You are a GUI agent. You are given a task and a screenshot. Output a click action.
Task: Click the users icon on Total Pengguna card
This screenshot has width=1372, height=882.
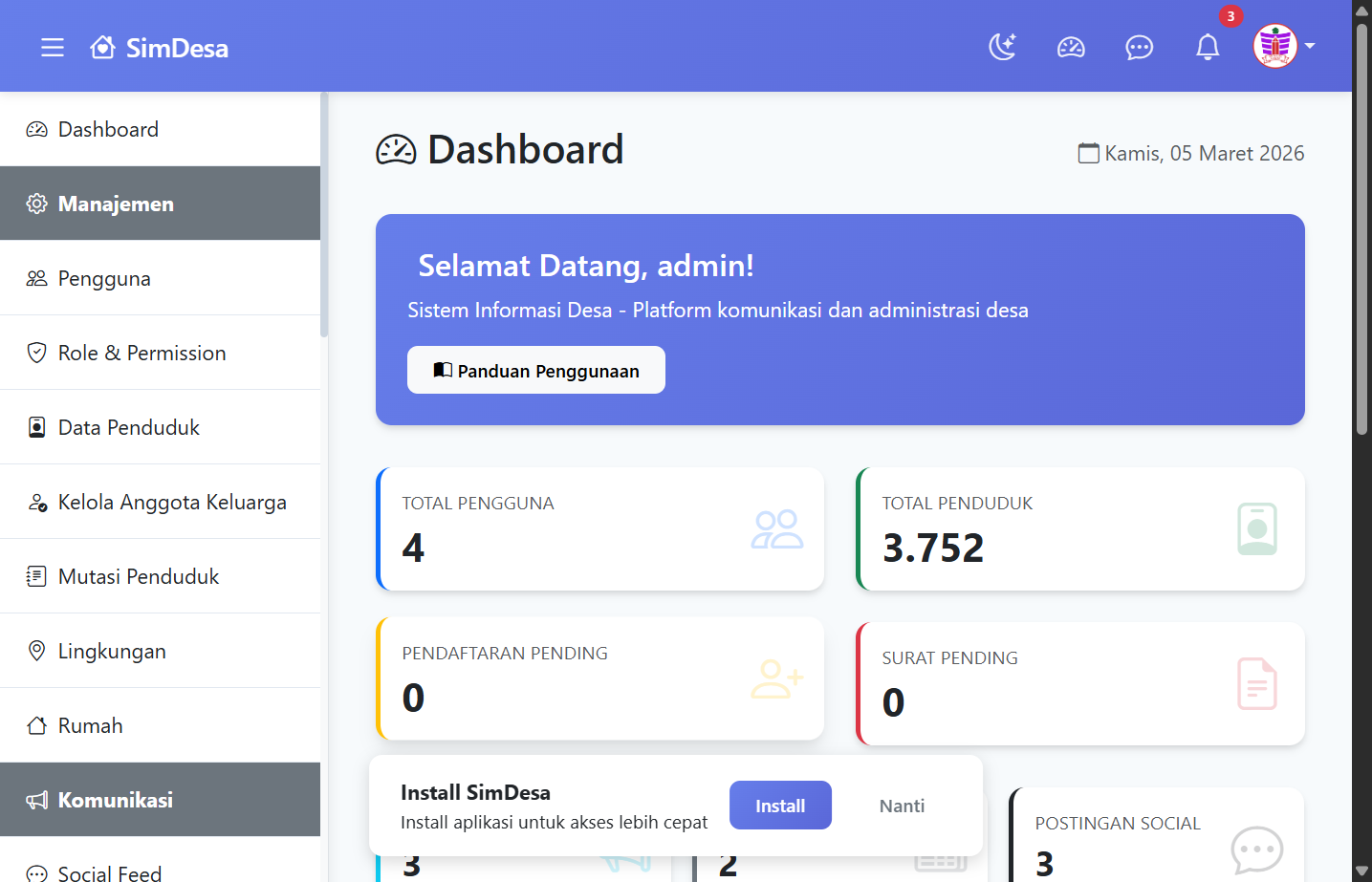[777, 528]
